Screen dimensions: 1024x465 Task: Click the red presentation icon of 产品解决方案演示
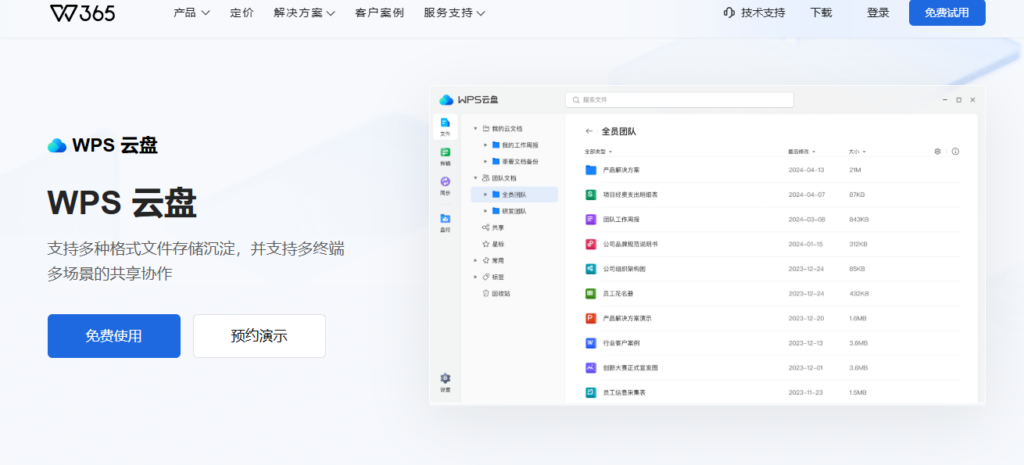591,318
